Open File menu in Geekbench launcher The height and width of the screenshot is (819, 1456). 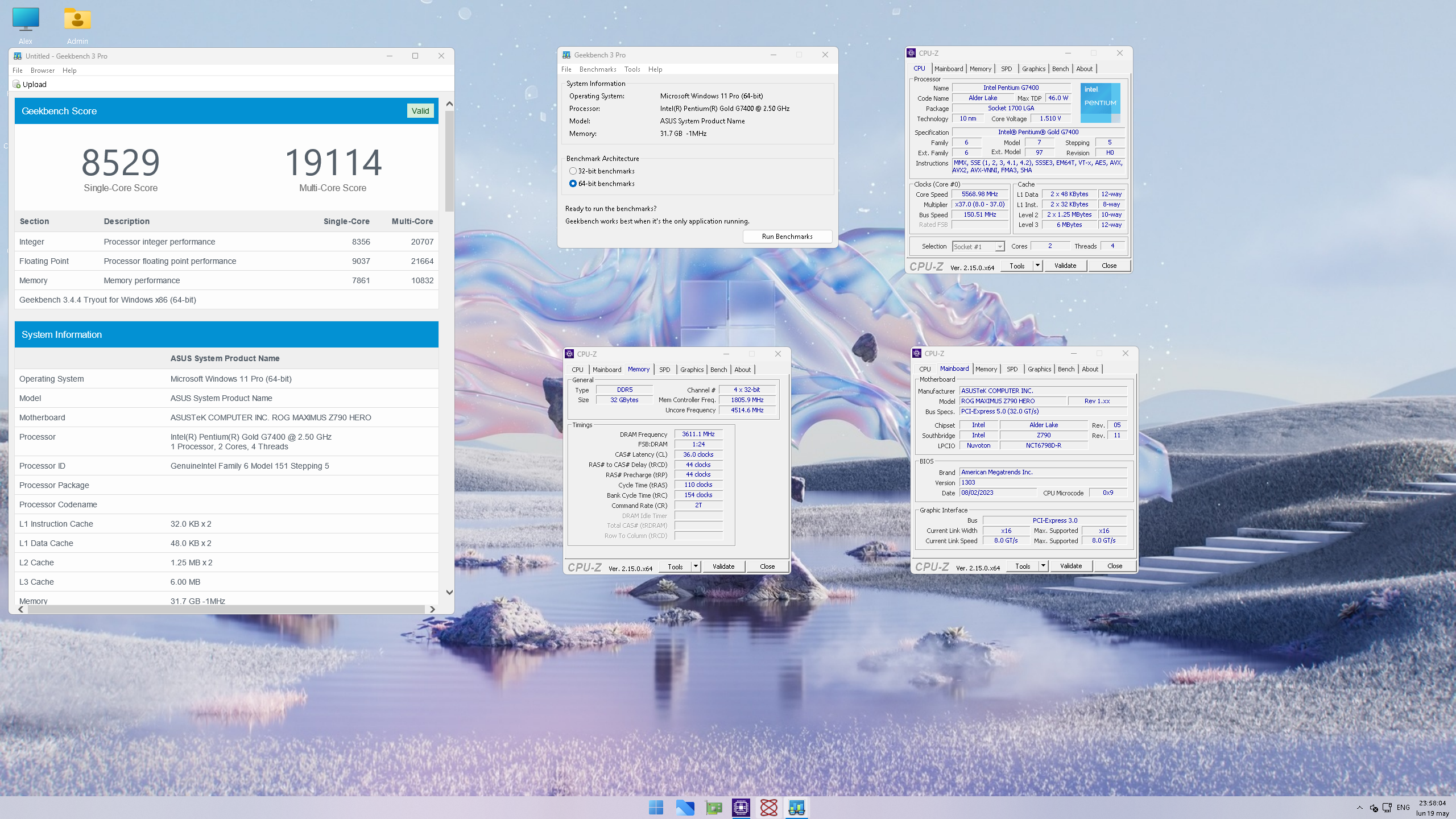(566, 69)
